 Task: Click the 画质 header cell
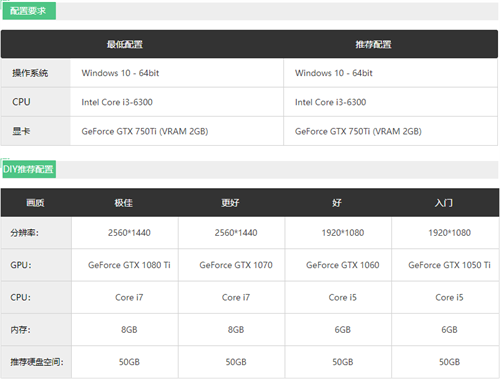(35, 203)
